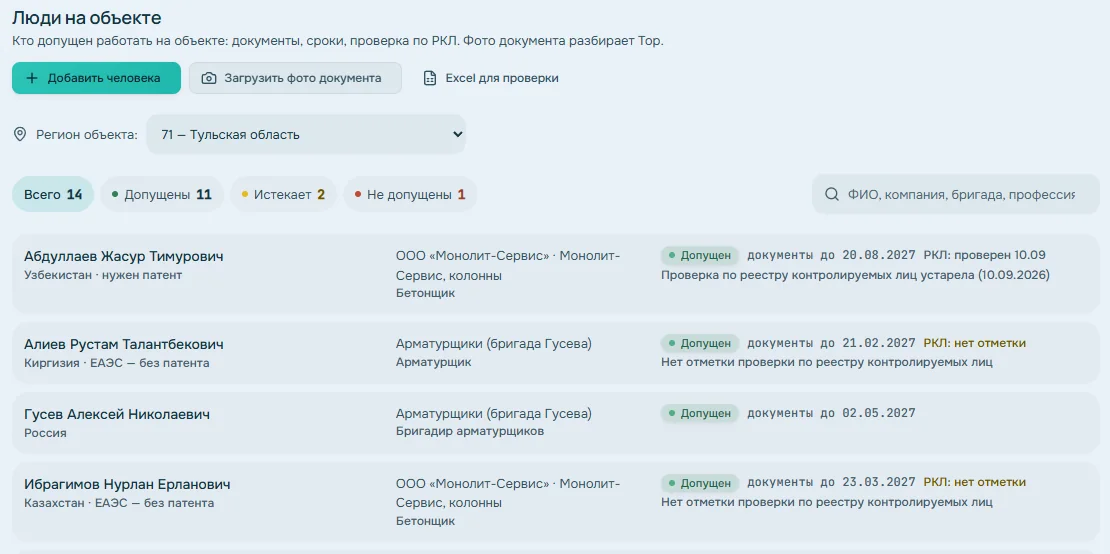Click Допущен badge in Алиев row
Viewport: 1110px width, 554px height.
click(700, 344)
